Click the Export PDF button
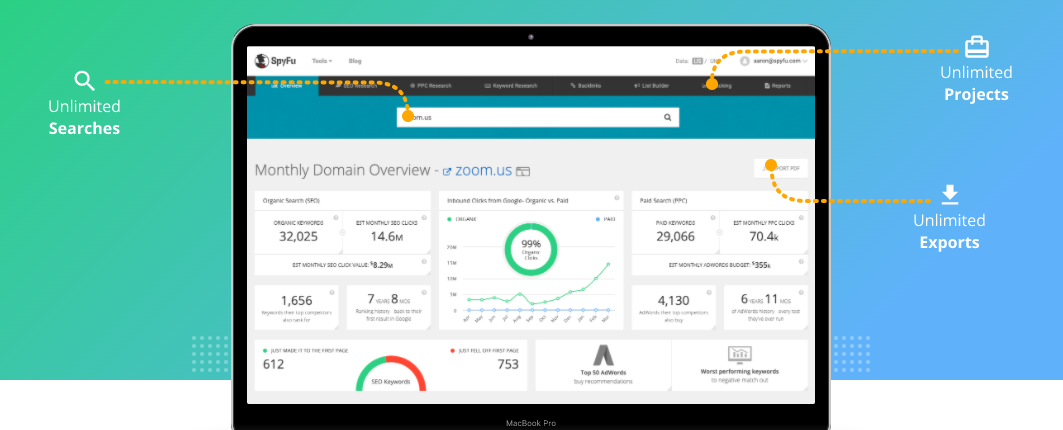Viewport: 1063px width, 430px height. click(781, 168)
